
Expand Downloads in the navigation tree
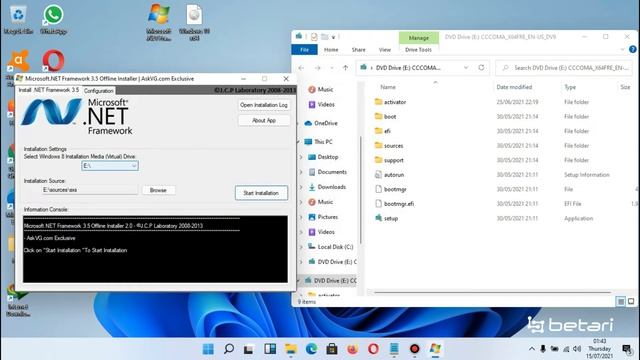301,187
